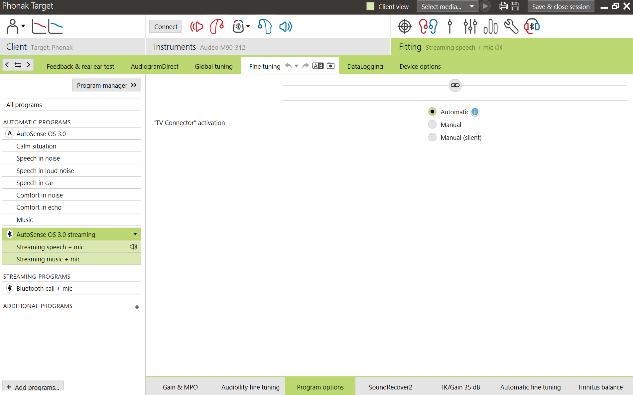Open the Tinnitus balance tab
Screen dimensions: 633x395
600,387
